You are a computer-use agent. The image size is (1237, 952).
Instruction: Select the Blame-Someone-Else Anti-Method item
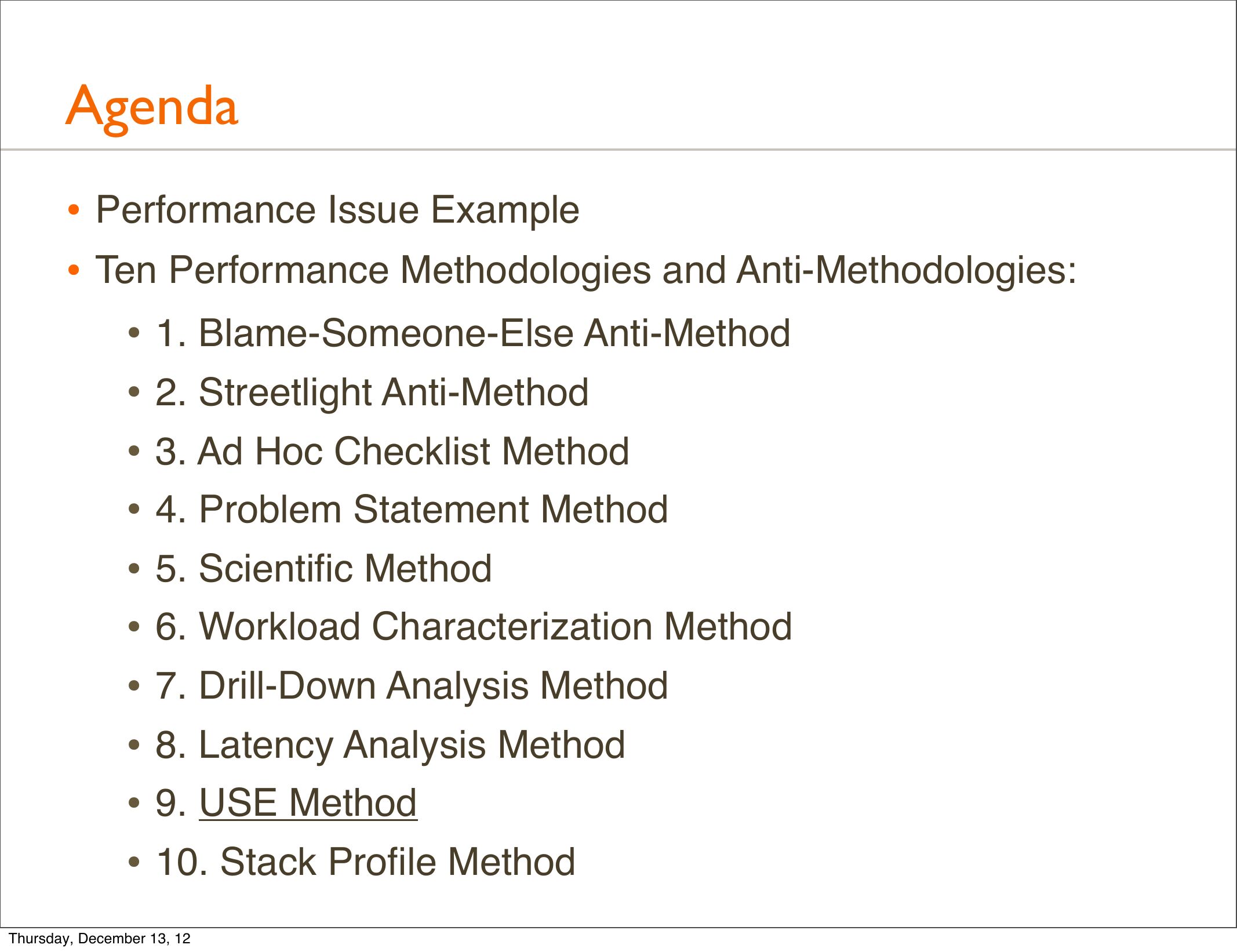coord(472,333)
